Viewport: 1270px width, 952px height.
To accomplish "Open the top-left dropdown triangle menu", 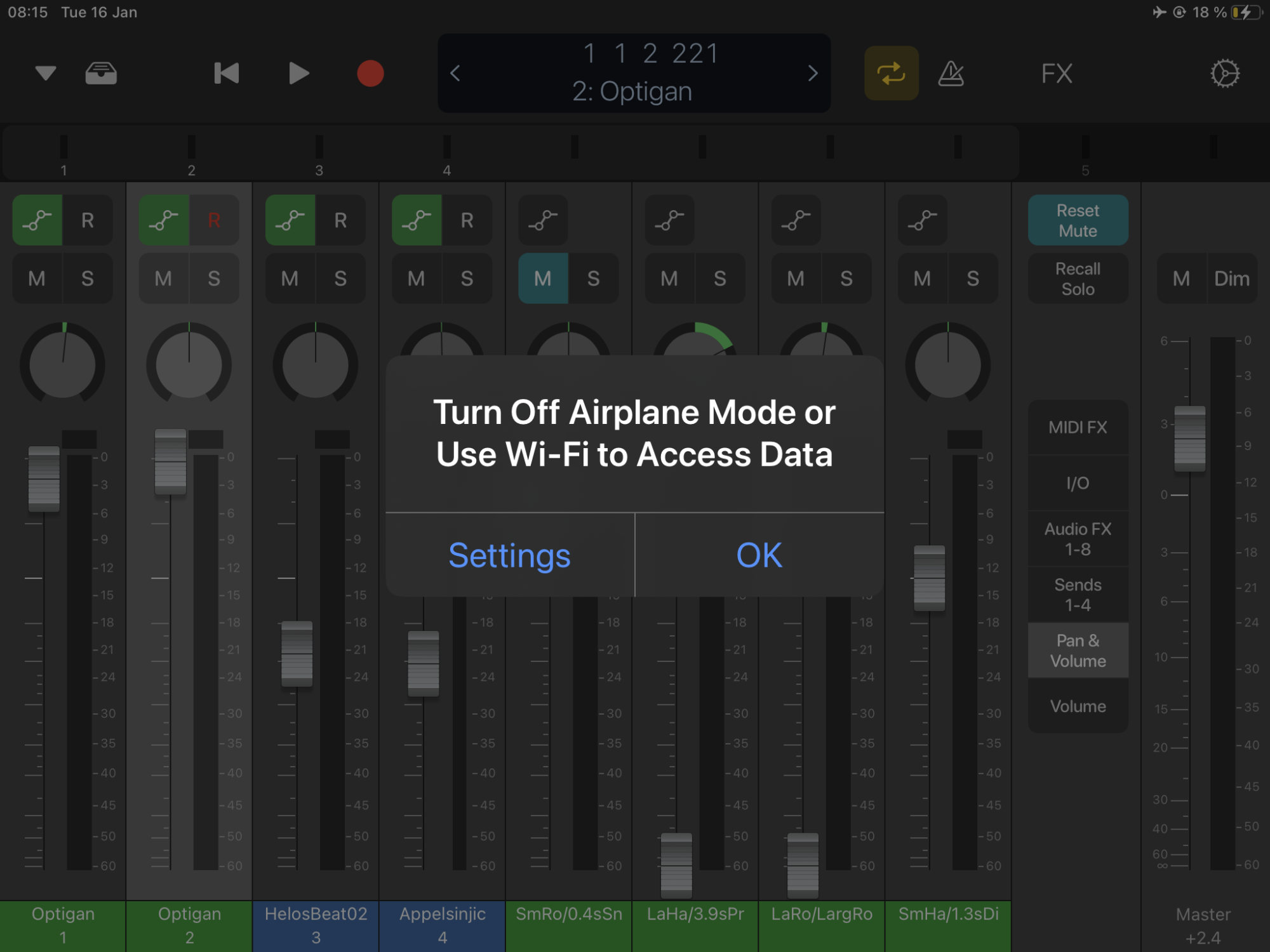I will point(46,74).
